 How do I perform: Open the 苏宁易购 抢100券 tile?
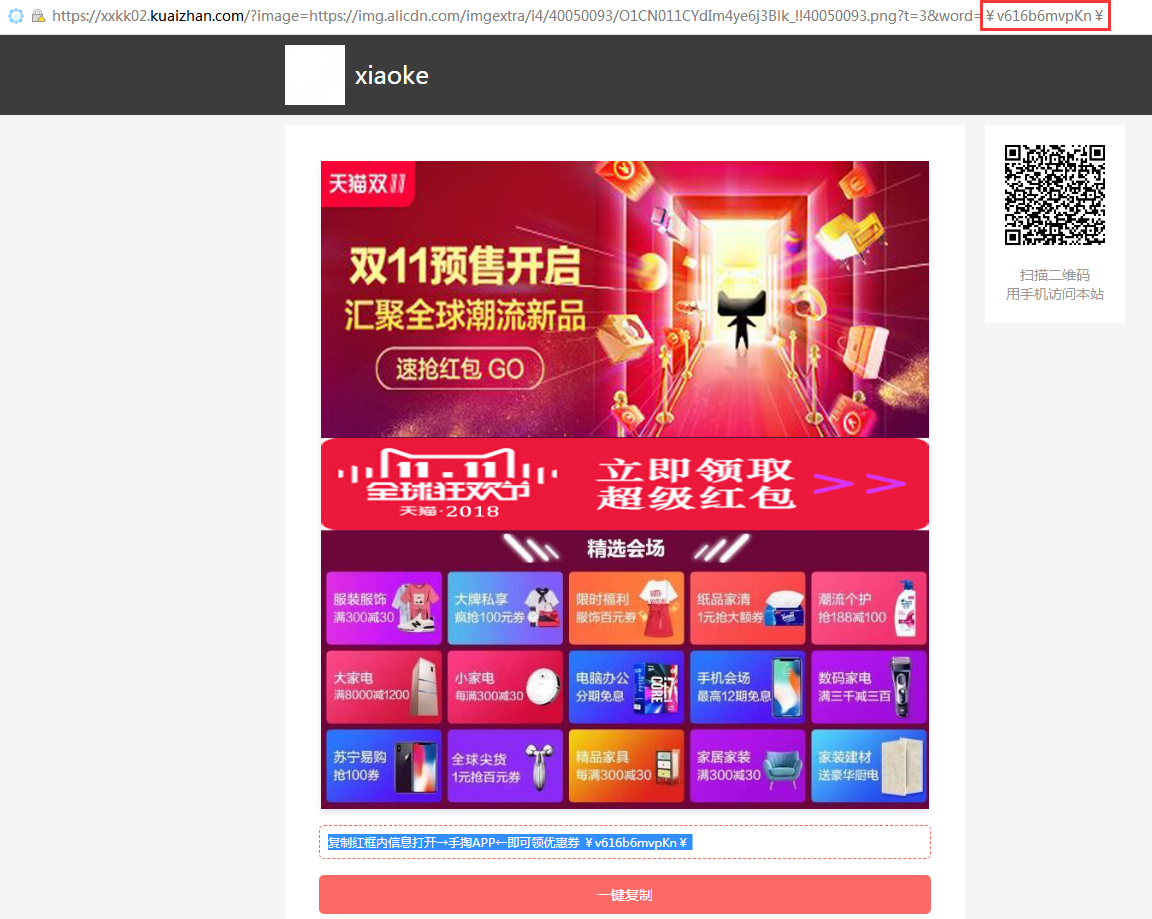tap(384, 765)
